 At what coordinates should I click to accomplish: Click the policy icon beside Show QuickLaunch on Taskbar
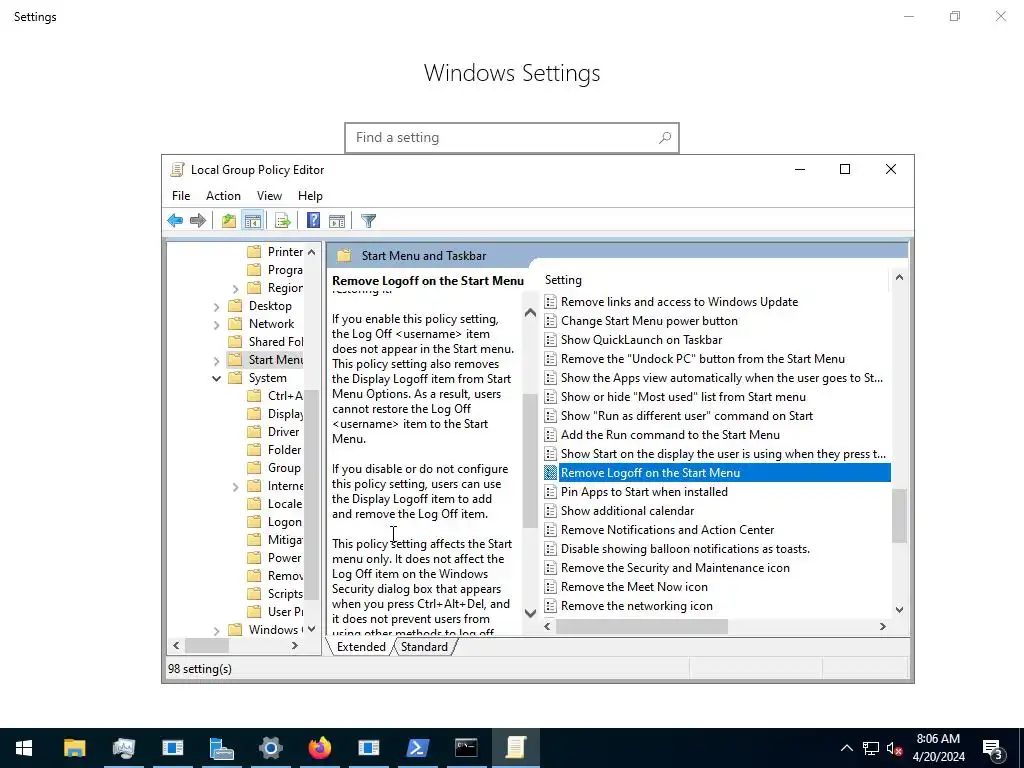coord(551,340)
